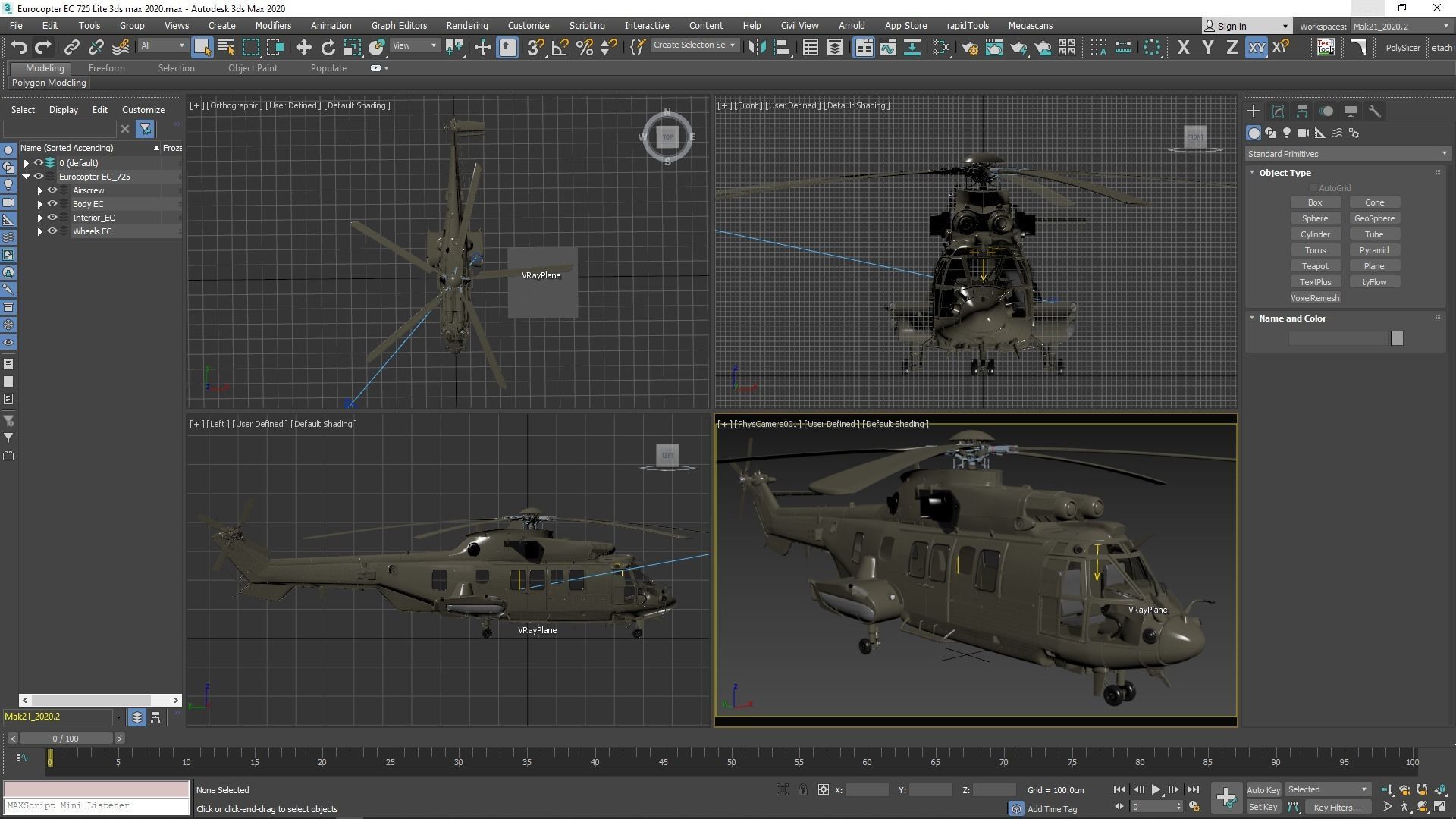Click the time slider 0 / 100 handle

tap(65, 739)
